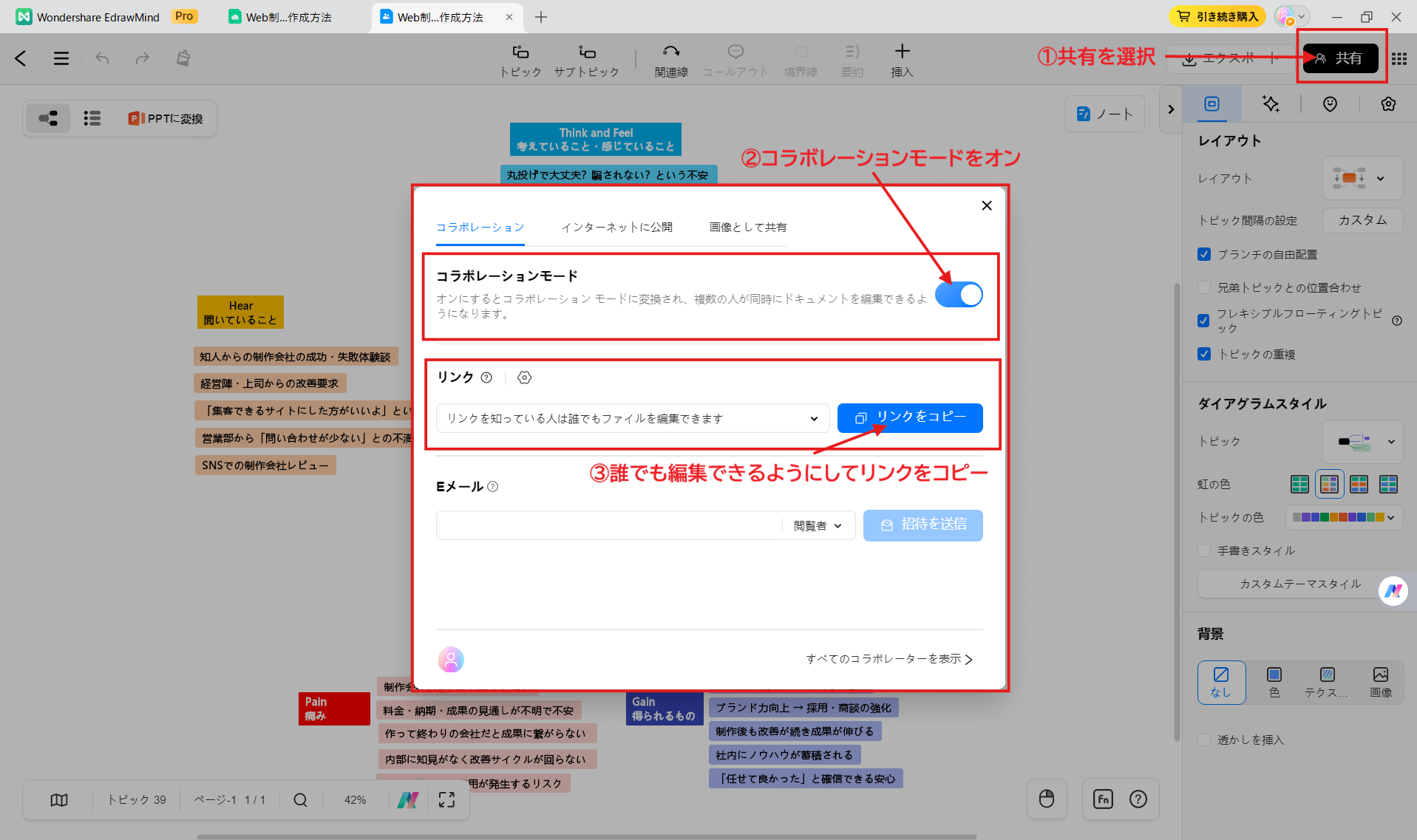Enable 手書きスタイル checkbox
This screenshot has height=840, width=1417.
pos(1204,550)
